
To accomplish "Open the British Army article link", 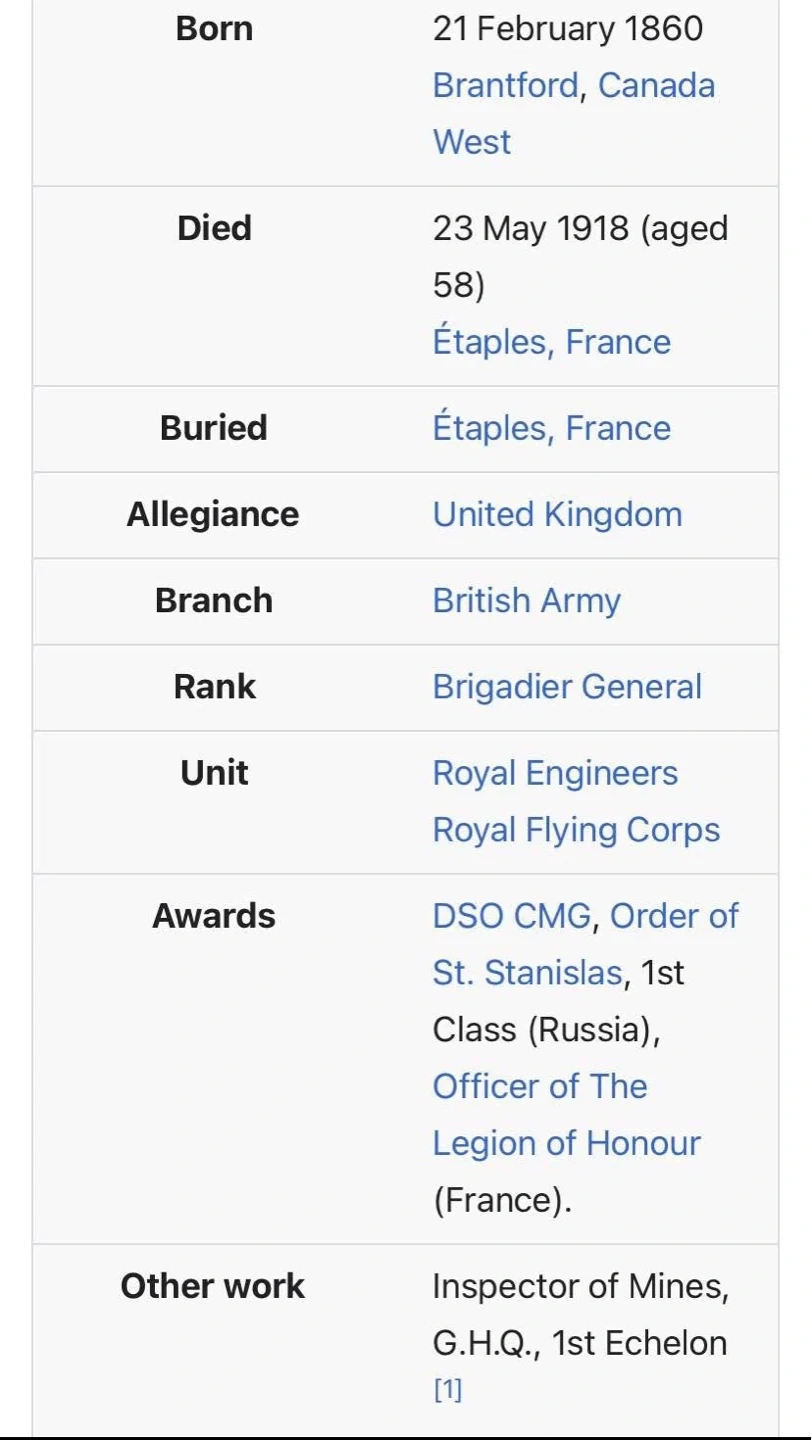I will click(526, 600).
